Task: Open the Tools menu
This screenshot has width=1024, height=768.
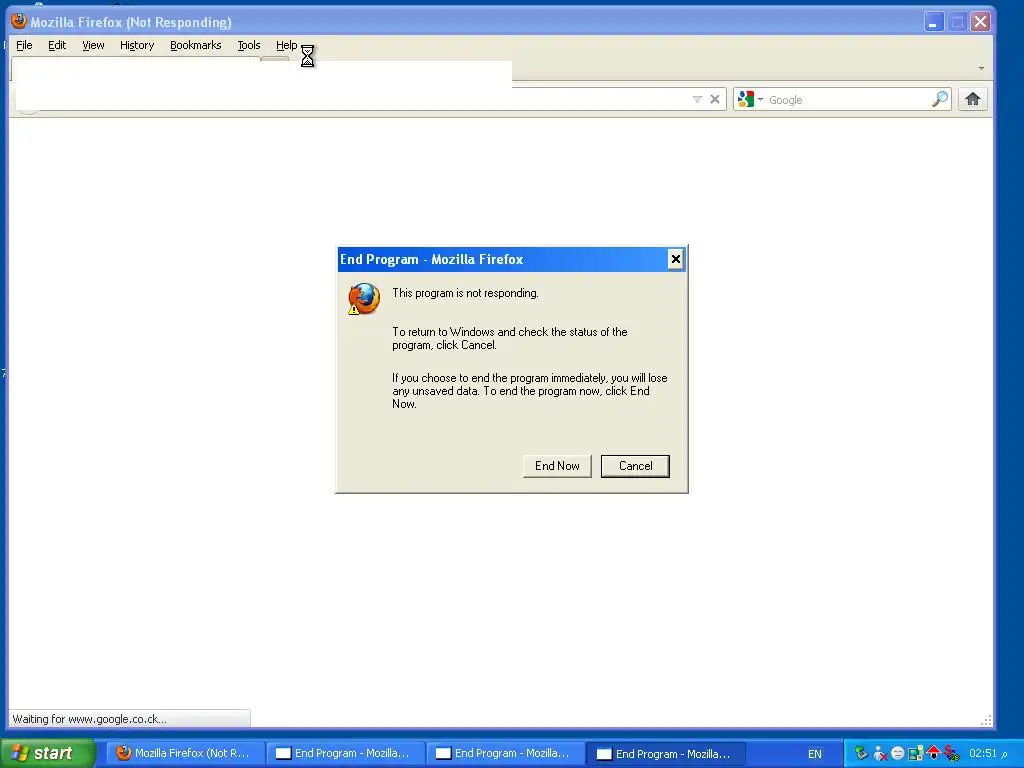Action: point(249,45)
